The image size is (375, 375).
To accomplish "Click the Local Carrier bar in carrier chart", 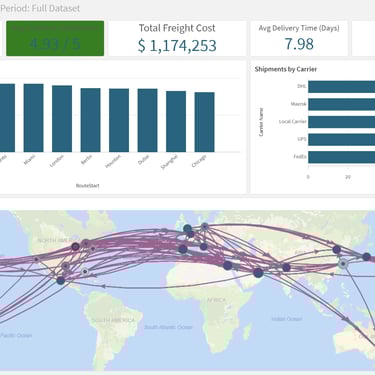I will point(341,122).
